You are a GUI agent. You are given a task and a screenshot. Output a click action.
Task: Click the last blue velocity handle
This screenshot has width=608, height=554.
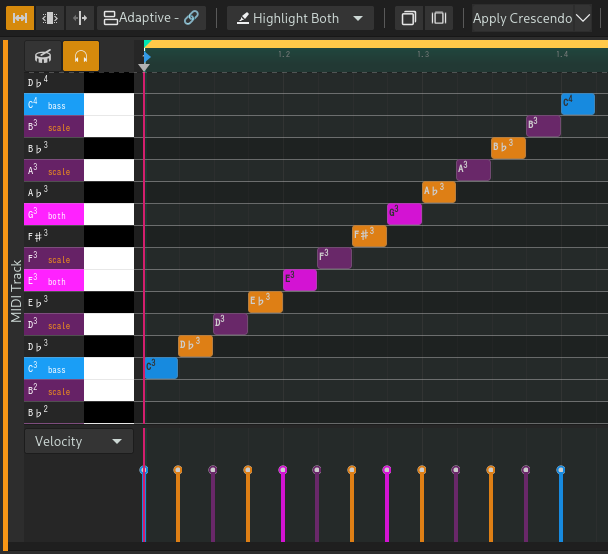click(560, 470)
